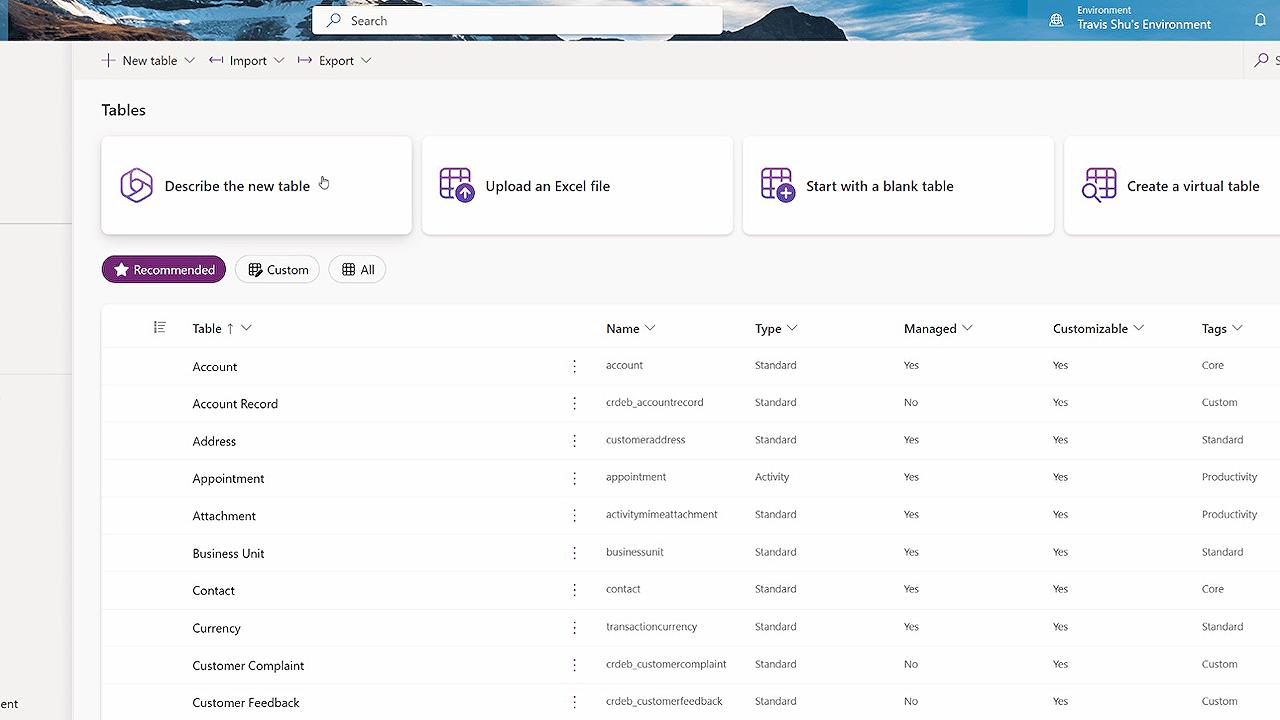Open more commands for the Account table
The image size is (1280, 720).
pos(575,366)
